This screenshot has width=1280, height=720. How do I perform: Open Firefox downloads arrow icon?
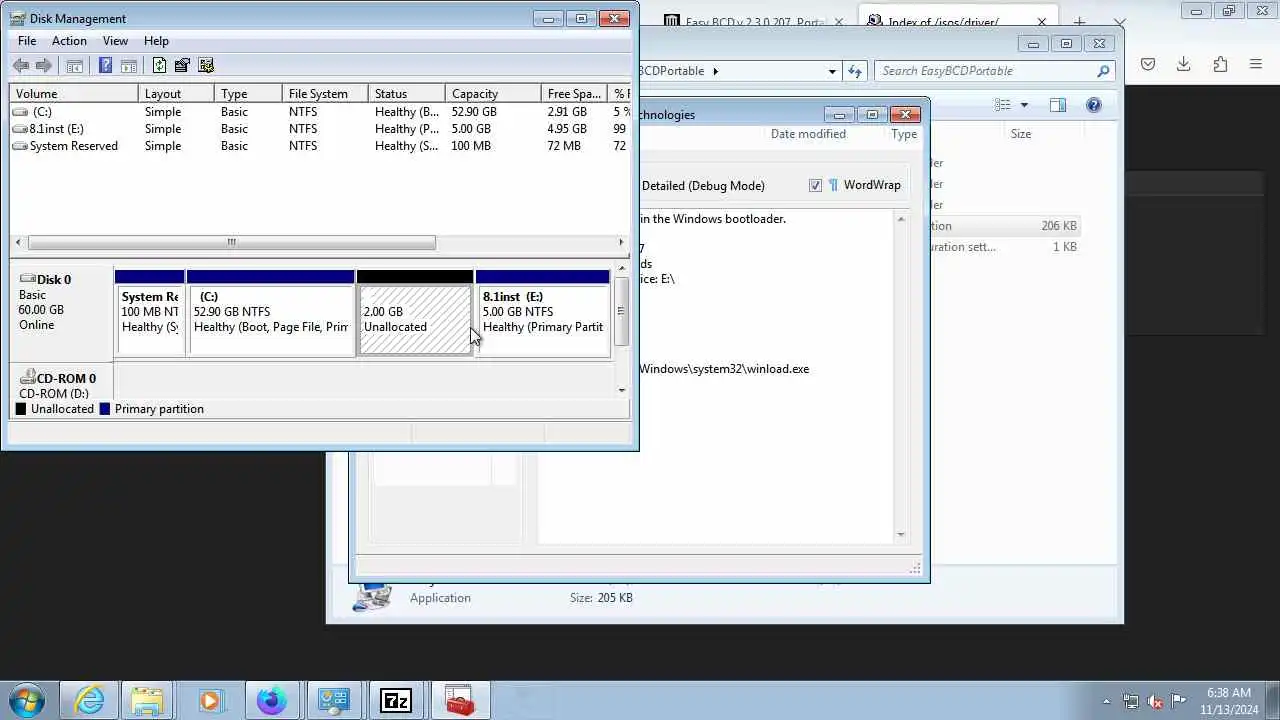pyautogui.click(x=1184, y=64)
